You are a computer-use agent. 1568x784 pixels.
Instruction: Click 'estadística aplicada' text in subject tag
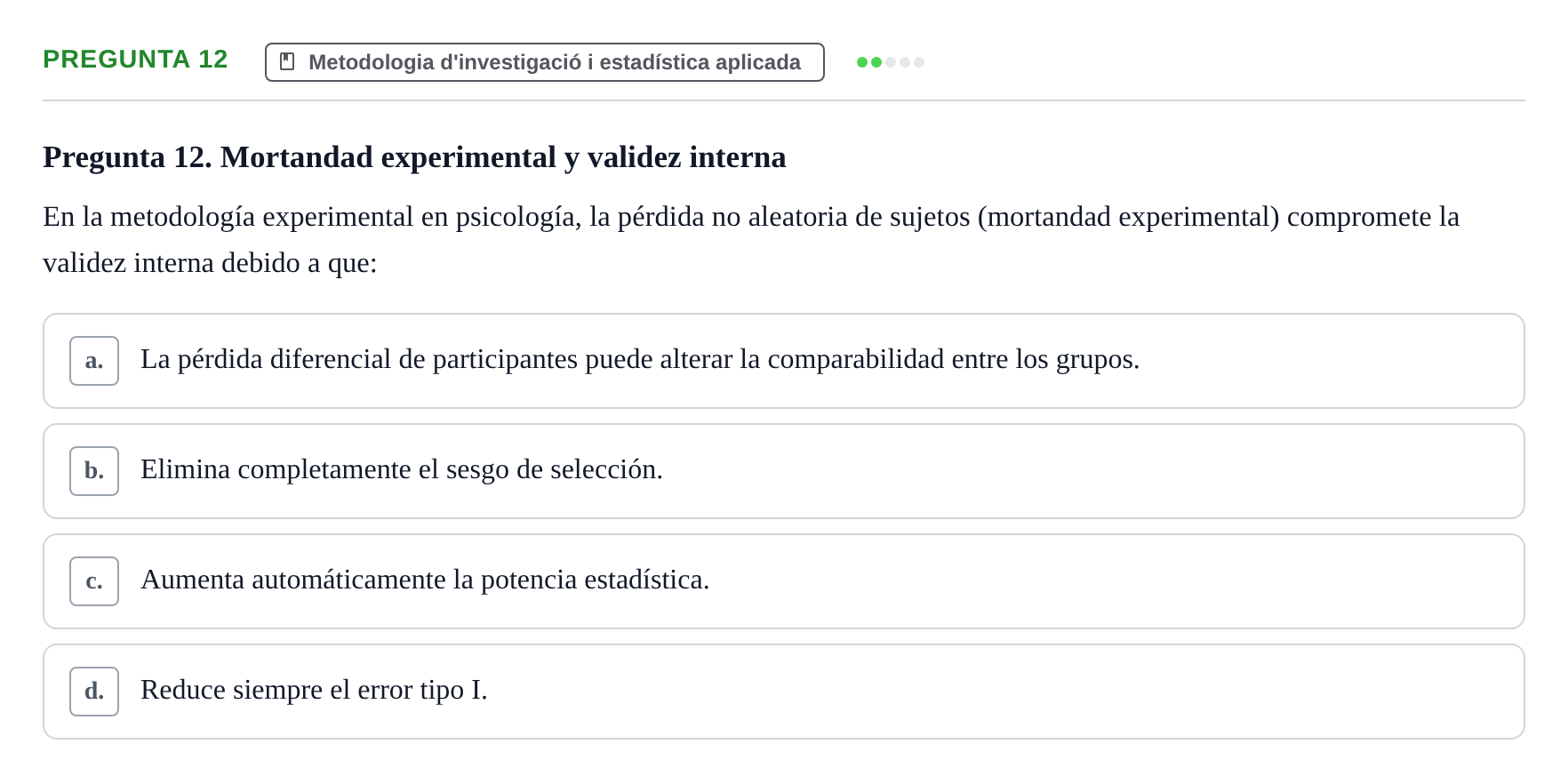(700, 62)
